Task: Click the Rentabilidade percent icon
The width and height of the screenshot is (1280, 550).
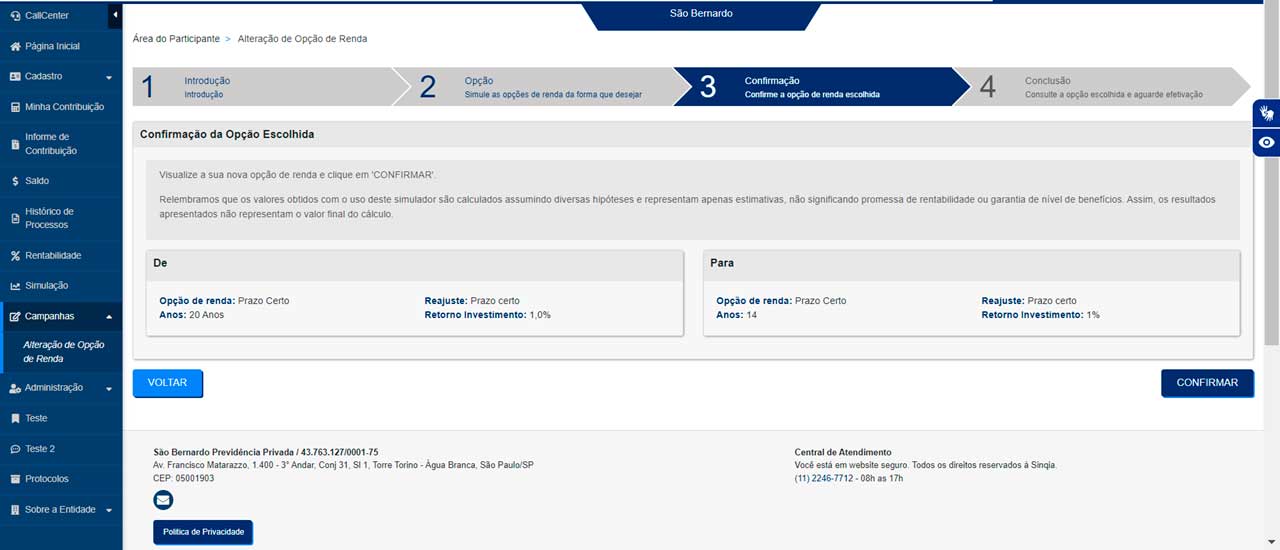Action: (x=15, y=255)
